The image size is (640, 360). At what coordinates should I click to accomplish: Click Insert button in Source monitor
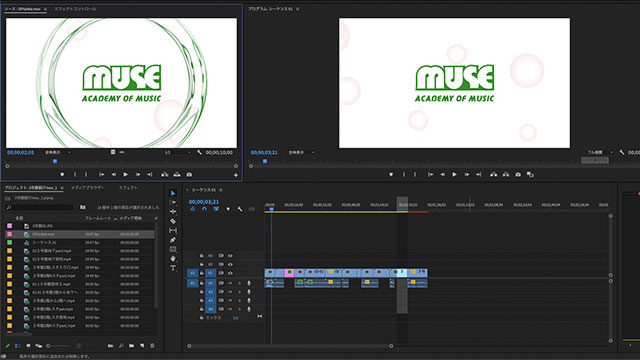click(164, 175)
